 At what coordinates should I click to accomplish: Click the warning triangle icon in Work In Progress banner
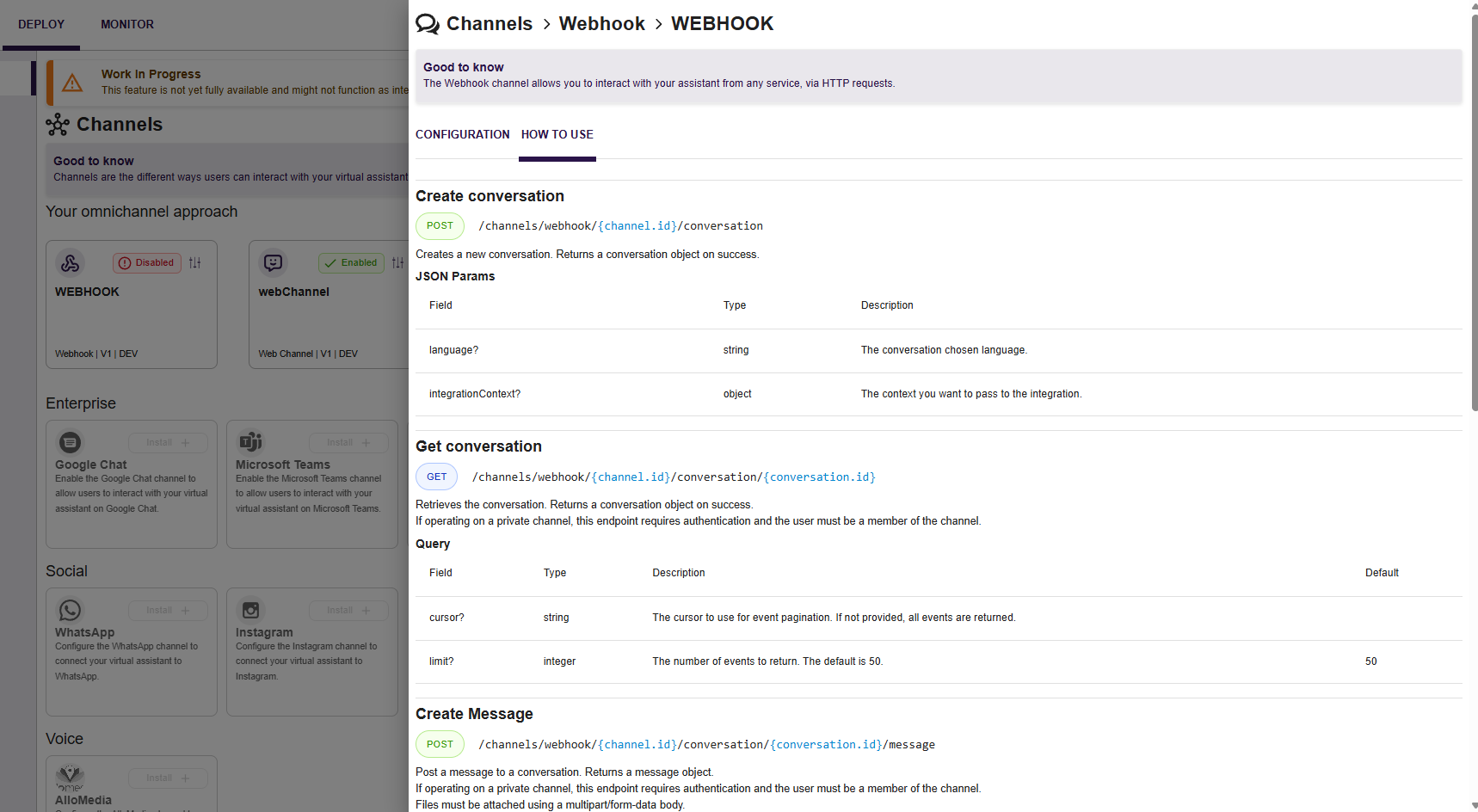pos(72,83)
